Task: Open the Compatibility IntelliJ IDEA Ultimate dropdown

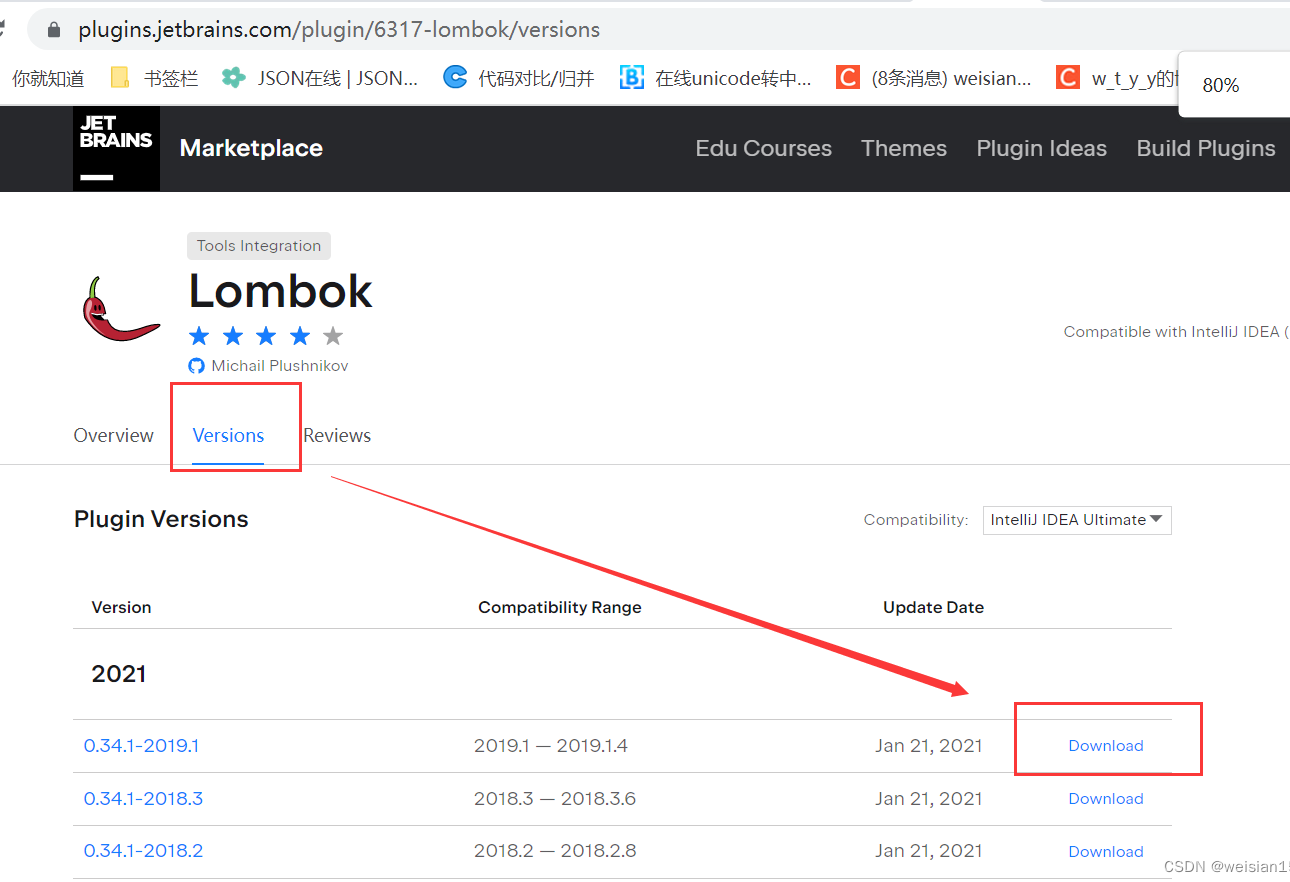Action: pyautogui.click(x=1077, y=520)
